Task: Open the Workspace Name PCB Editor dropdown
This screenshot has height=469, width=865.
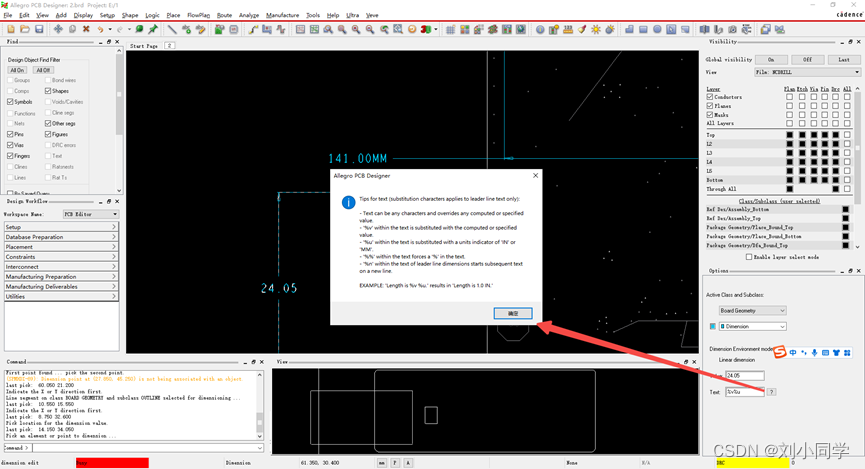Action: click(90, 214)
